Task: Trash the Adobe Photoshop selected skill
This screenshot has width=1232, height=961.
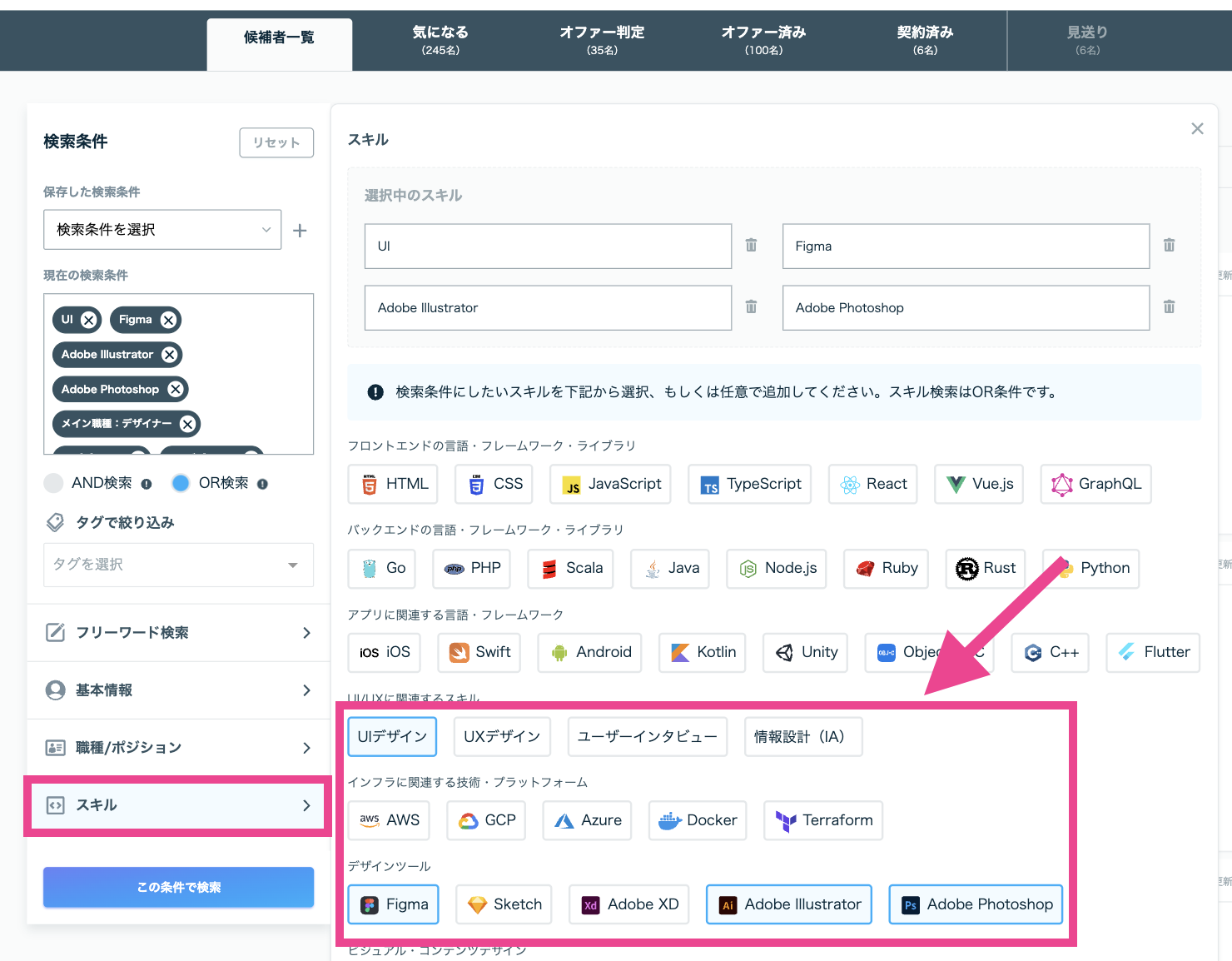Action: (1169, 307)
